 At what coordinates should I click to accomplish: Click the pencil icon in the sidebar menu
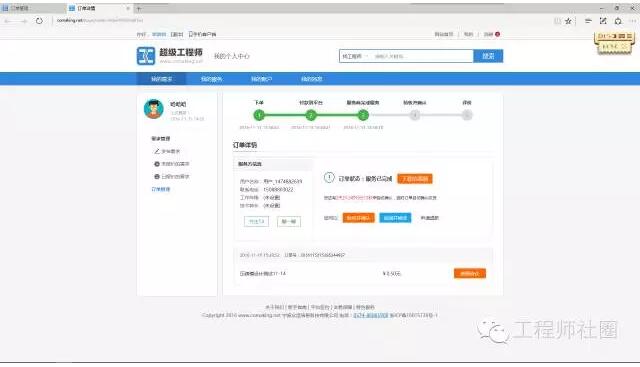coord(157,151)
